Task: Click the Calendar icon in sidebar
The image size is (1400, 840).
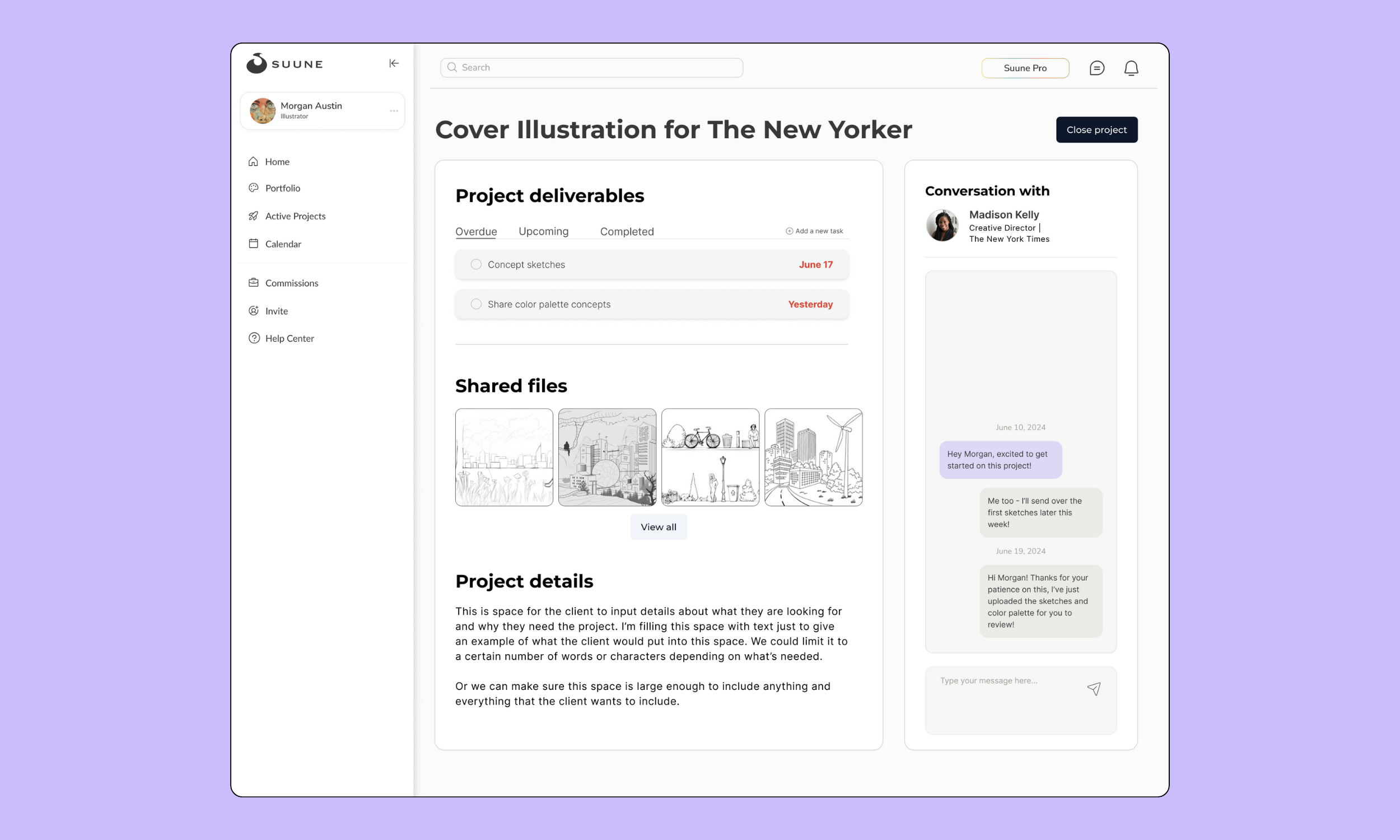Action: [x=254, y=244]
